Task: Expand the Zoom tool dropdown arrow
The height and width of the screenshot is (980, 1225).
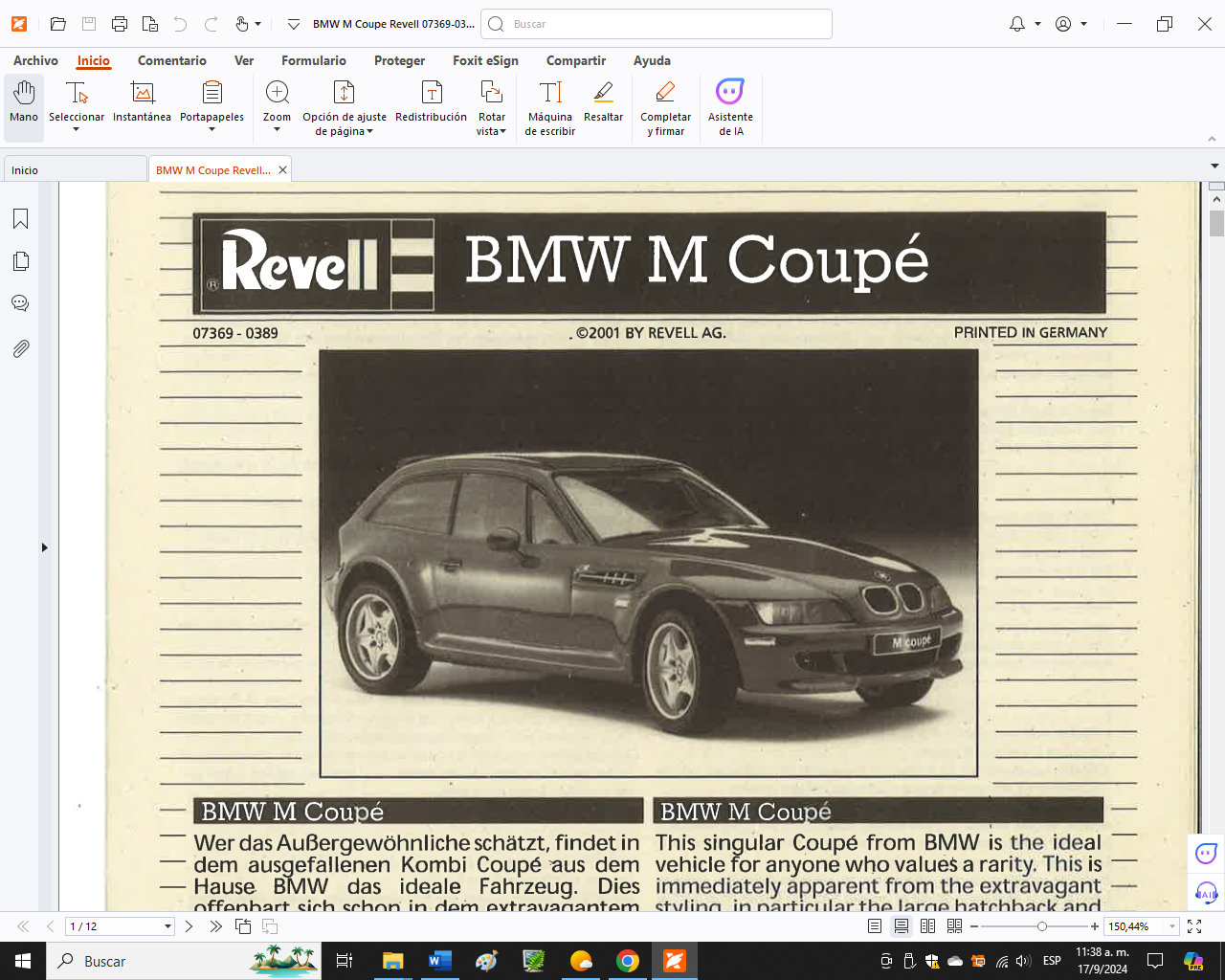Action: pos(277,130)
